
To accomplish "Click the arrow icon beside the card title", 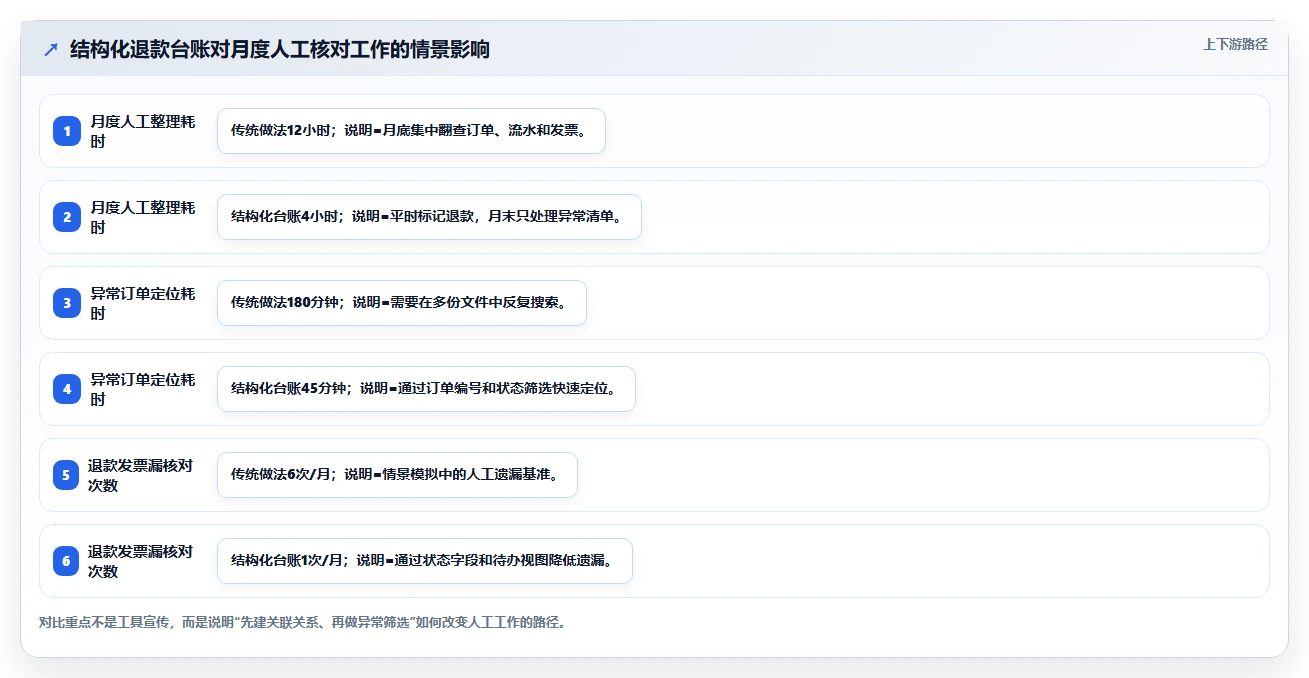I will [51, 49].
